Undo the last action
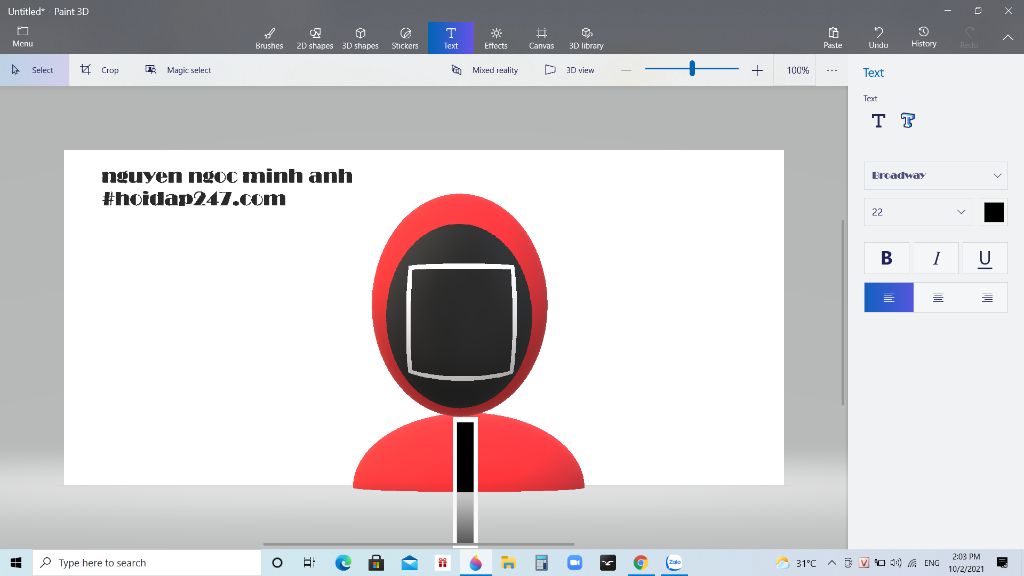 click(x=878, y=37)
